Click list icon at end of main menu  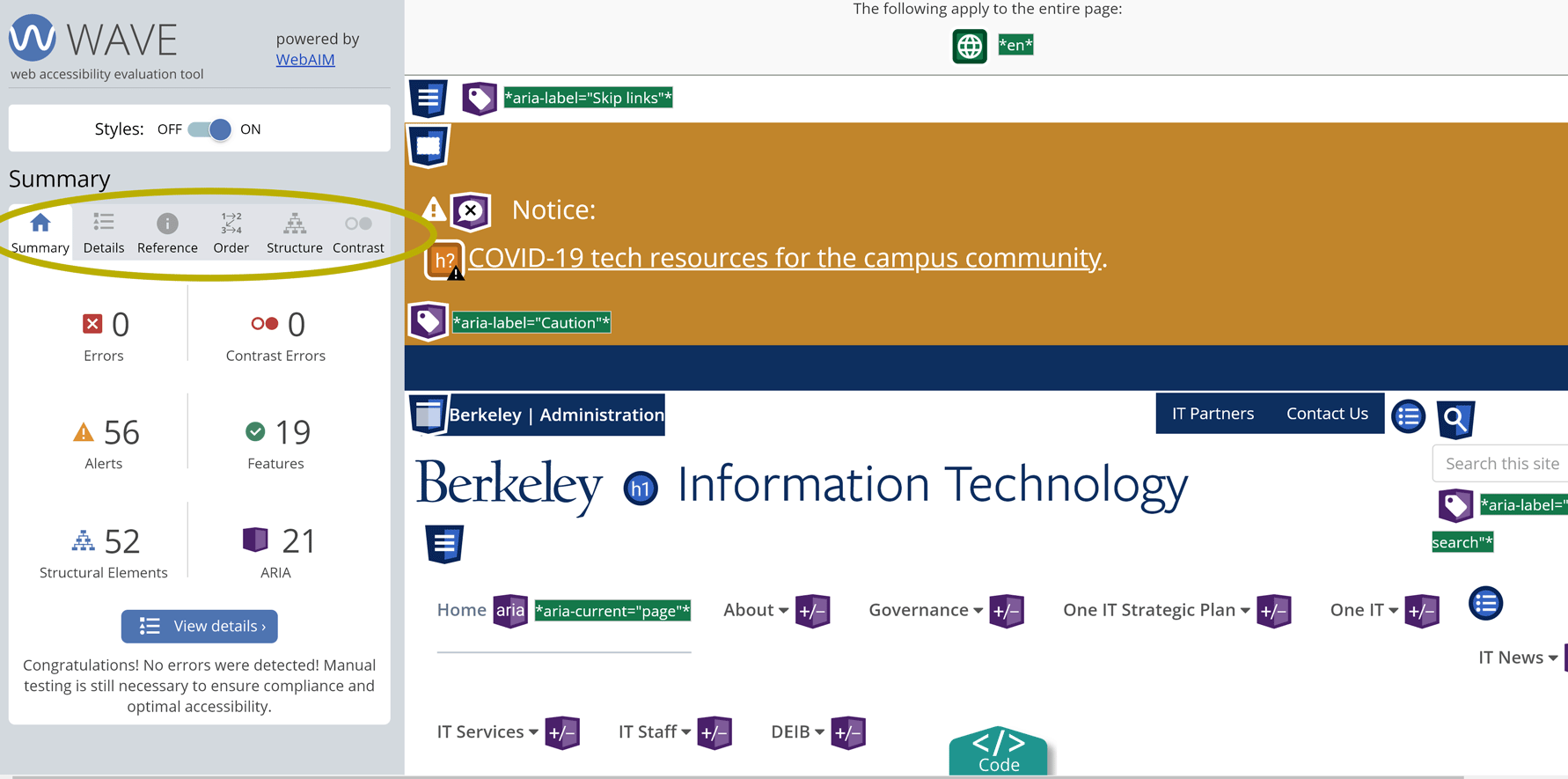pos(1485,604)
